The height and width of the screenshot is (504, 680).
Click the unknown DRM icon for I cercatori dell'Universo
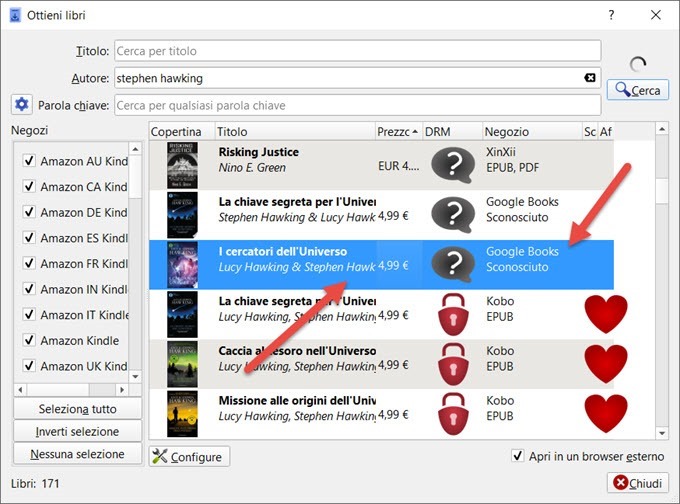tap(453, 264)
